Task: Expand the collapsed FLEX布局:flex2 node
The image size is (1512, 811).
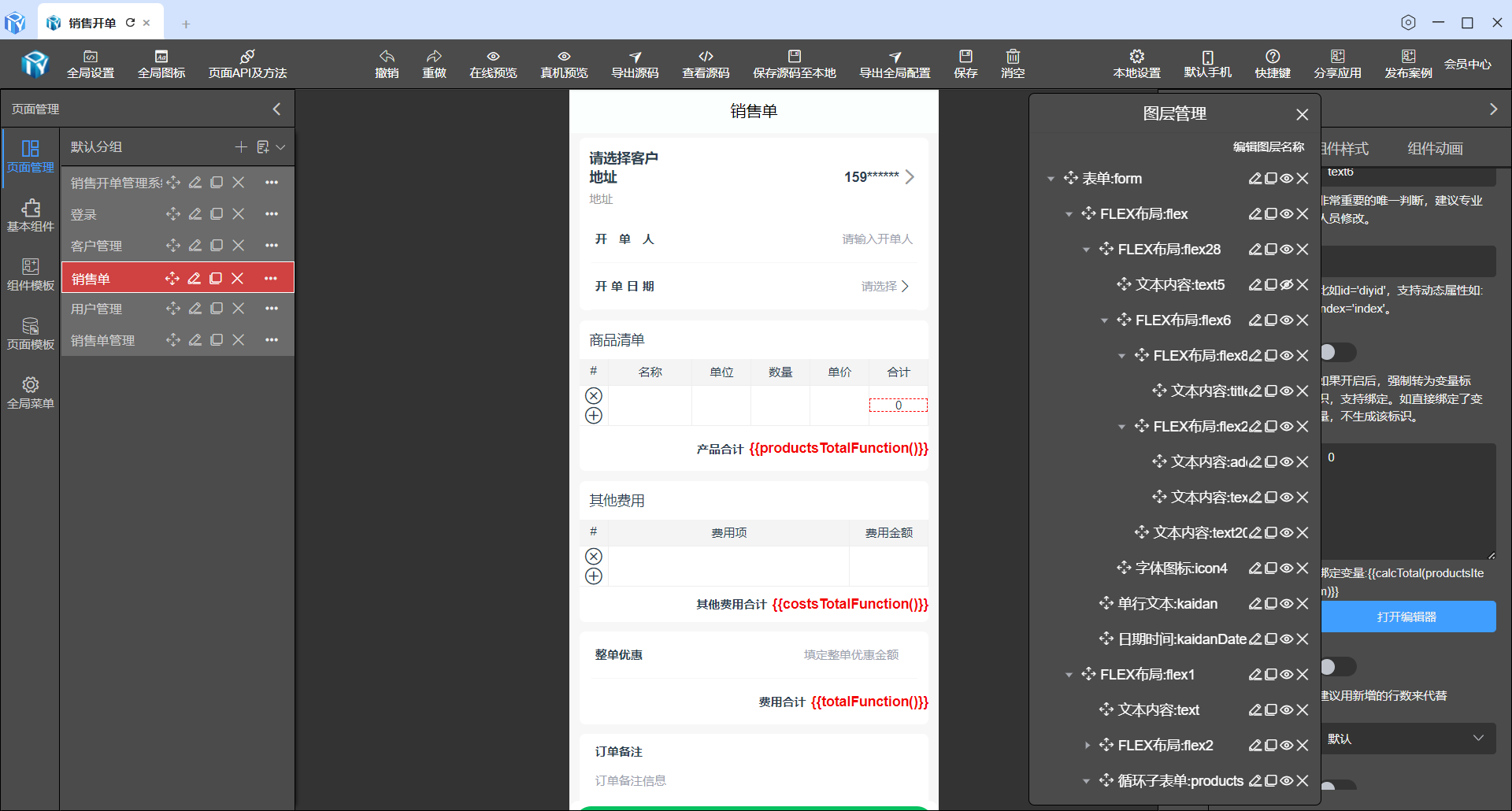Action: tap(1087, 746)
